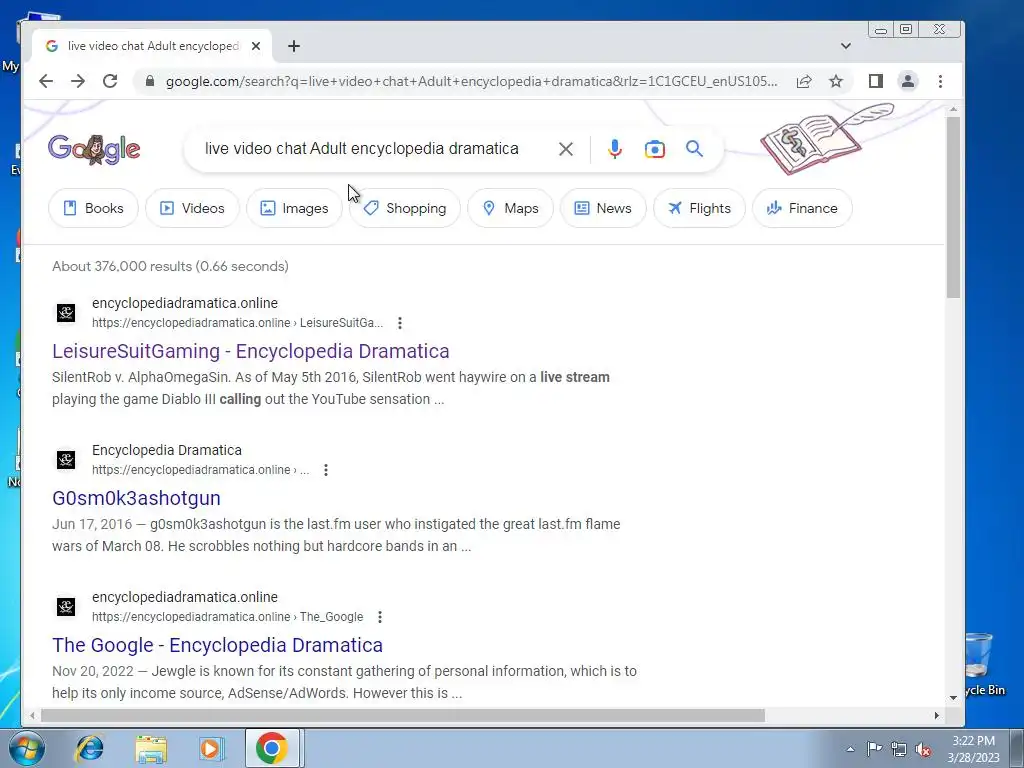Select the Recycle Bin desktop icon
1024x768 pixels.
(x=983, y=664)
